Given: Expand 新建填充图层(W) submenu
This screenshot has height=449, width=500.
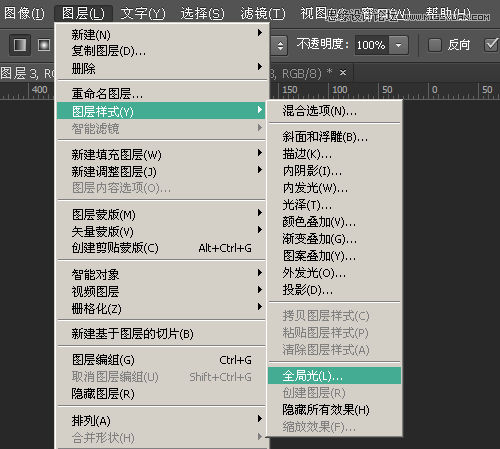Looking at the screenshot, I should [x=162, y=154].
